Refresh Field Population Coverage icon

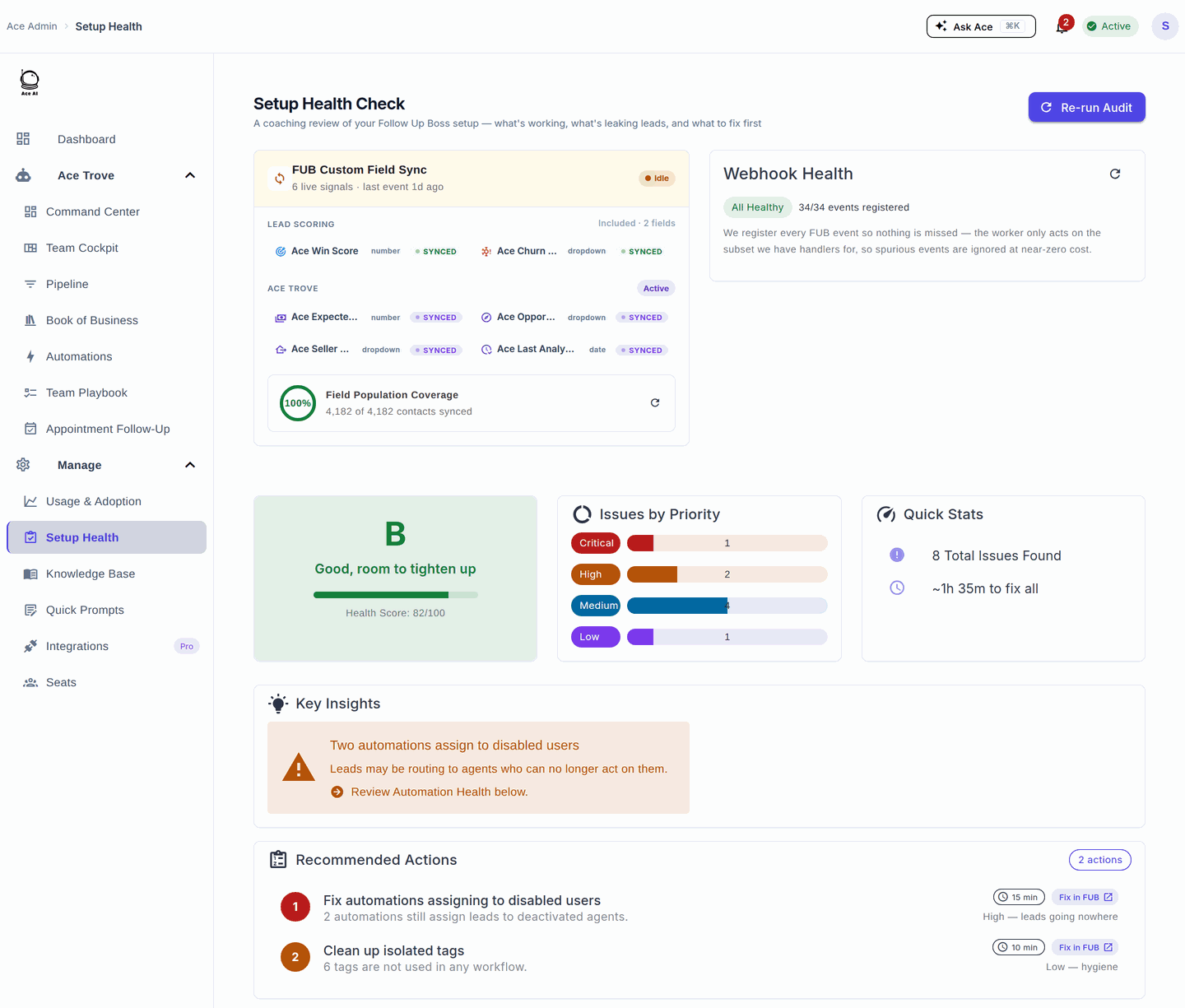(x=655, y=402)
